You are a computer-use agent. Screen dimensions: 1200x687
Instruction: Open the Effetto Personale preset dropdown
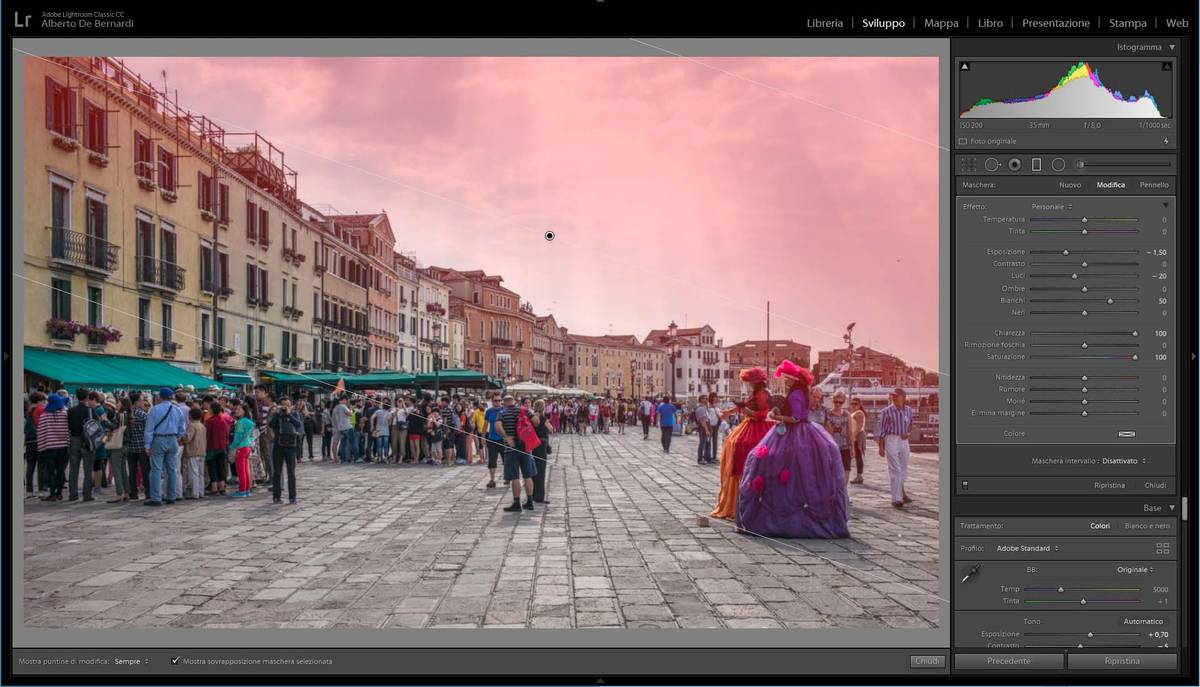coord(1051,207)
